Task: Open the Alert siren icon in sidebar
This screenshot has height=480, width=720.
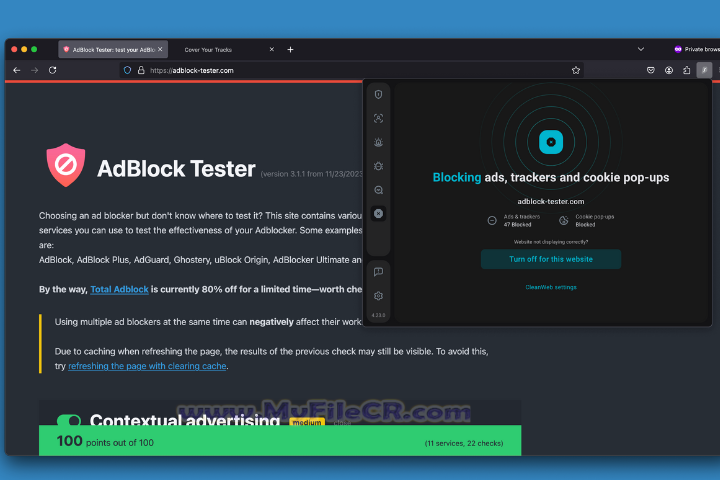Action: point(378,142)
